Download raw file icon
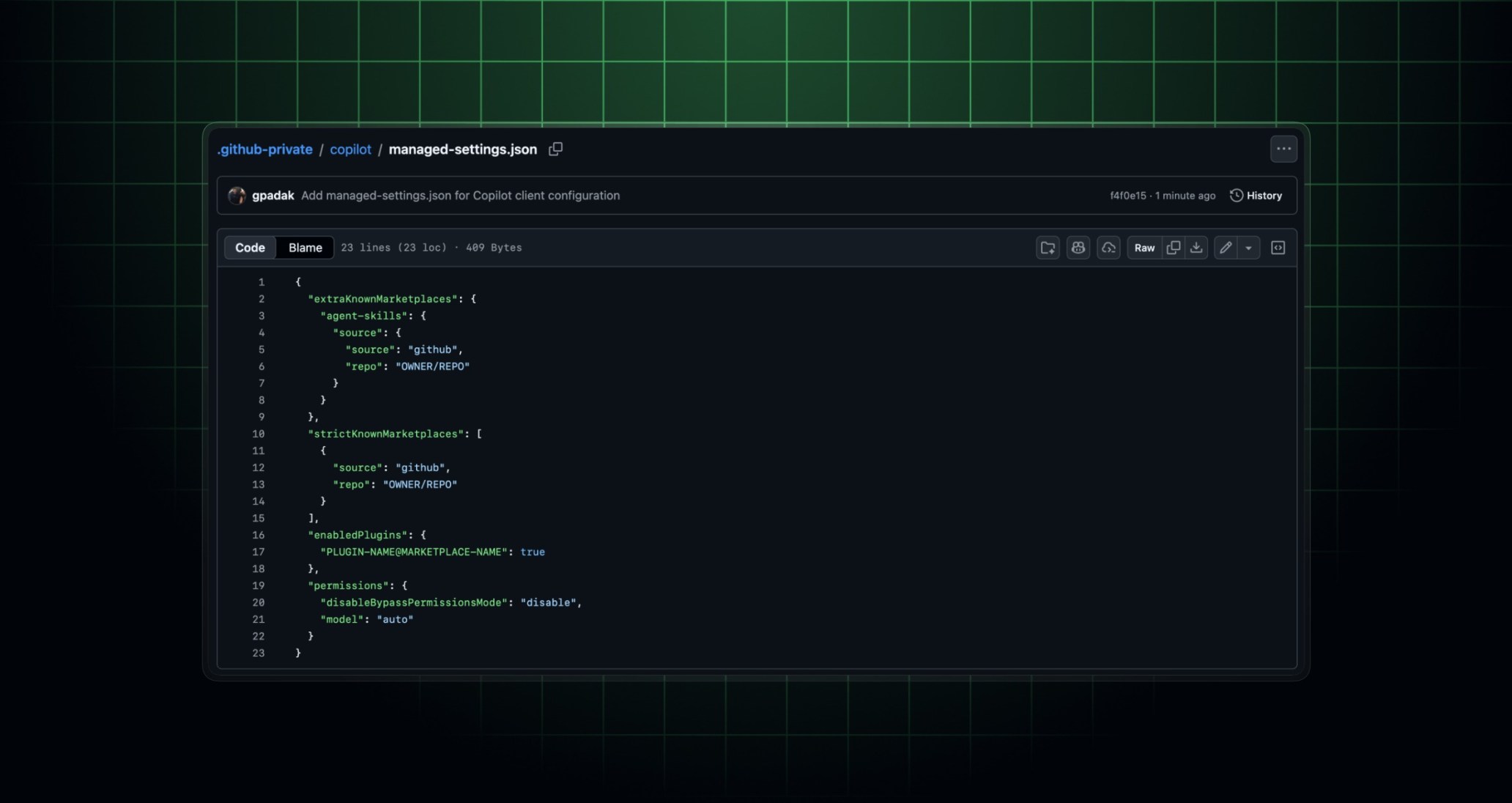The image size is (1512, 803). [x=1196, y=248]
